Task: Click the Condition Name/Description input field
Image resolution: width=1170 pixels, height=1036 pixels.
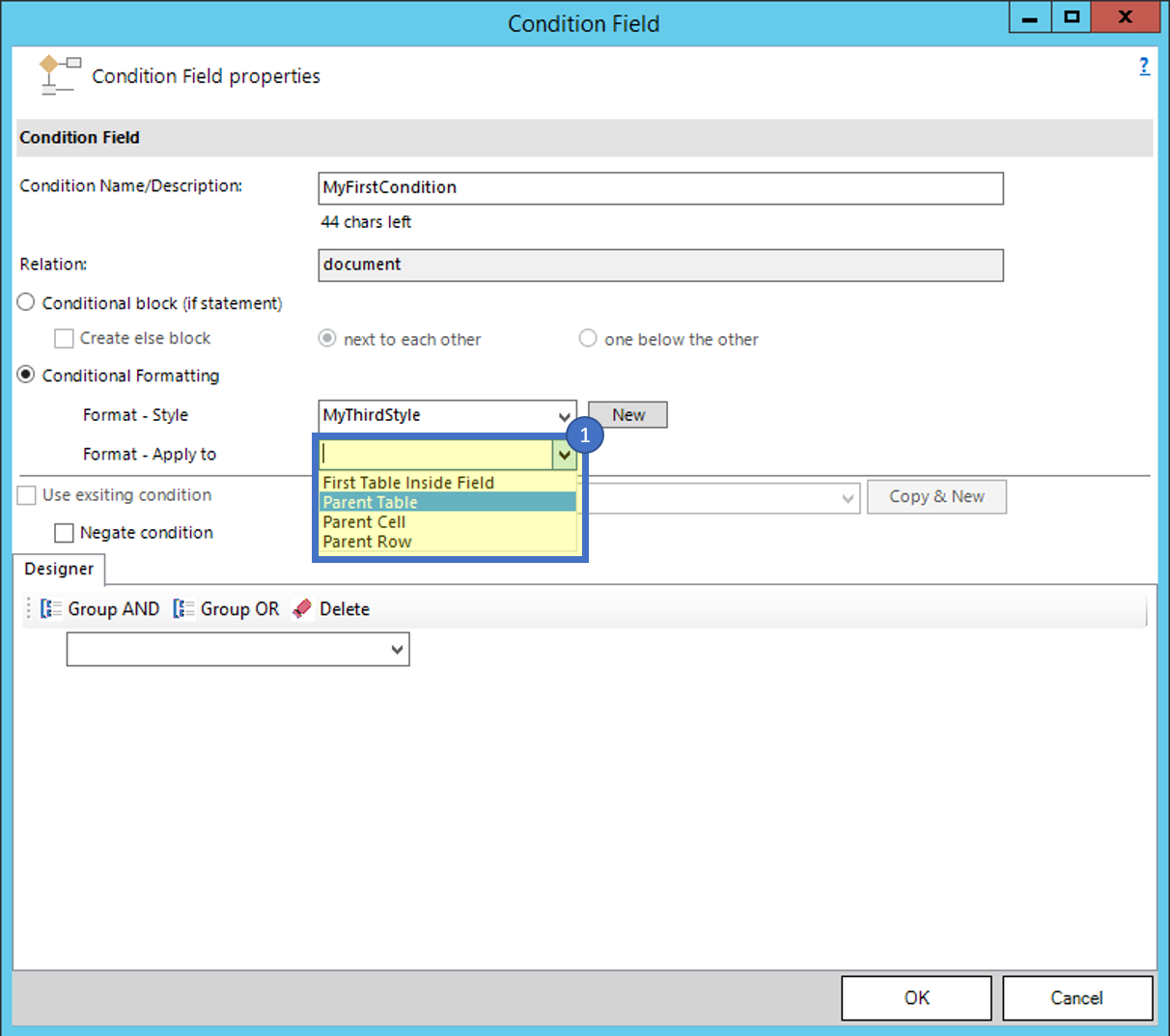Action: coord(660,188)
